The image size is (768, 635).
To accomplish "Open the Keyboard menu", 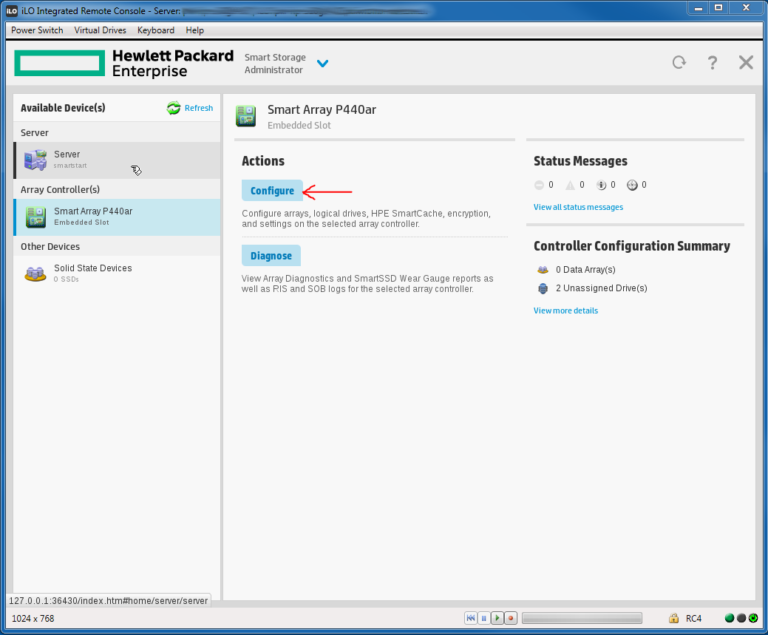I will [x=156, y=30].
